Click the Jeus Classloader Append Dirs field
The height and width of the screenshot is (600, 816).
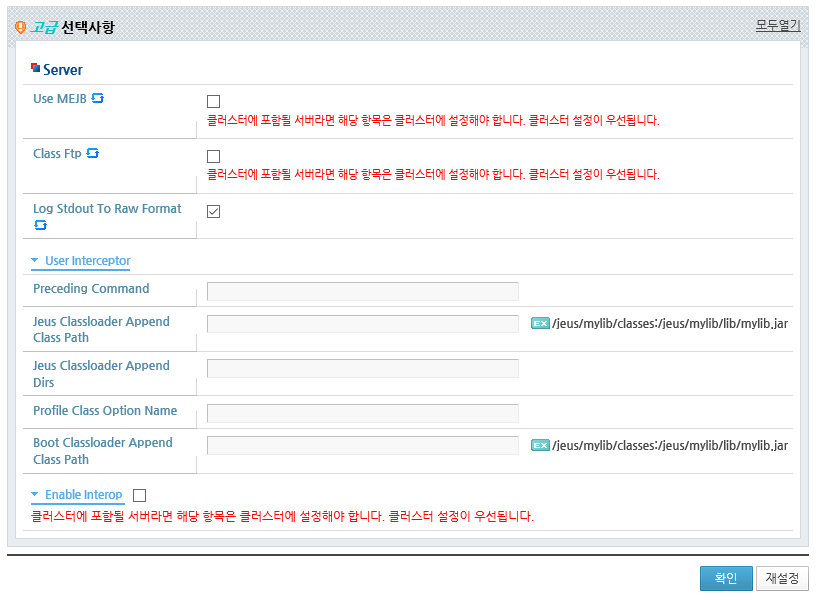[x=363, y=368]
